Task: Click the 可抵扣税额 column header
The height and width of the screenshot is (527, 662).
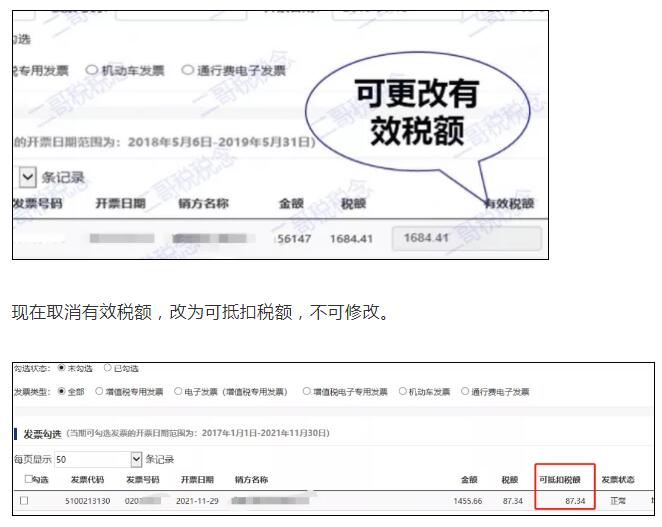Action: tap(560, 480)
